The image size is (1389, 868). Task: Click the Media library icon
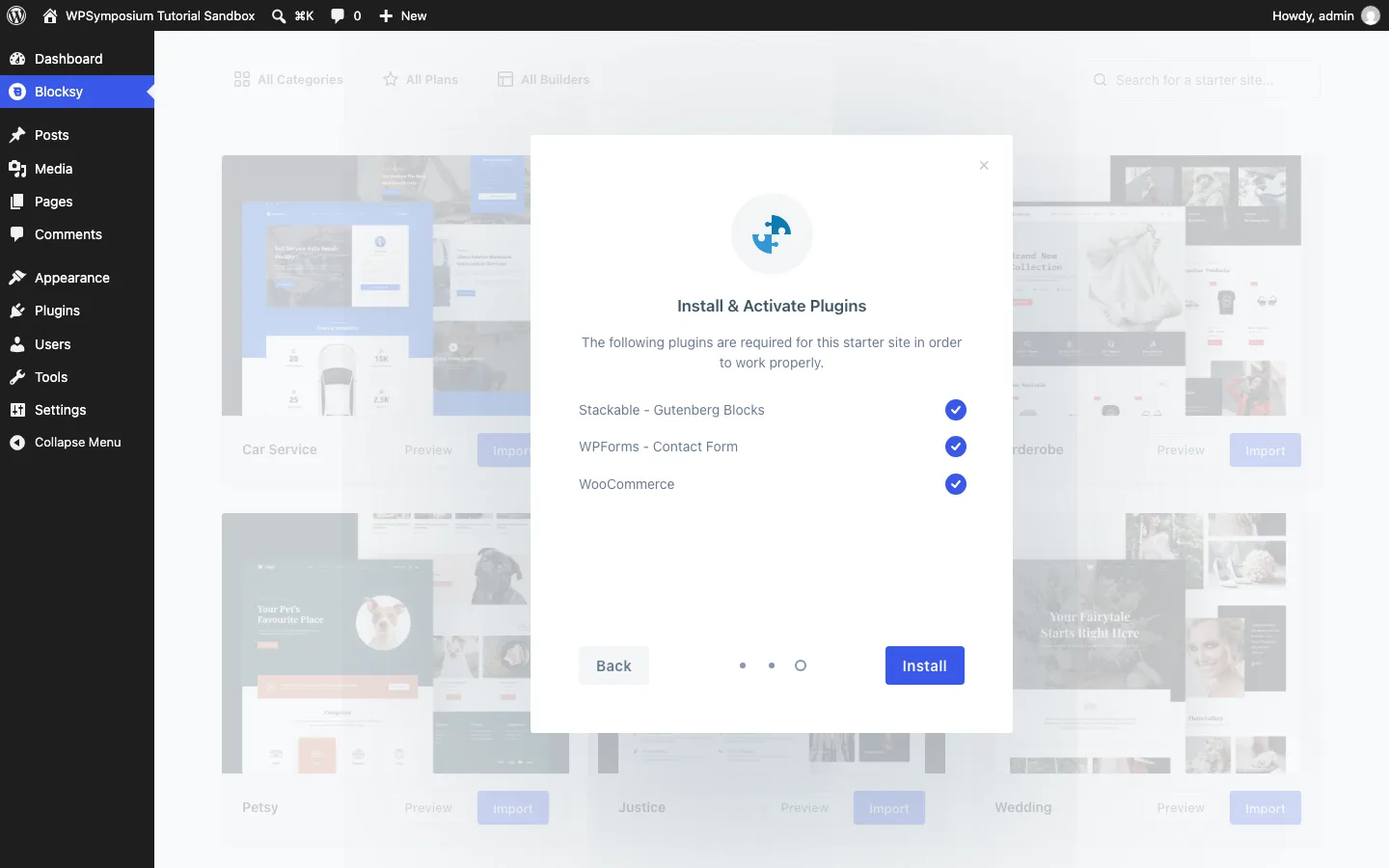pyautogui.click(x=17, y=169)
